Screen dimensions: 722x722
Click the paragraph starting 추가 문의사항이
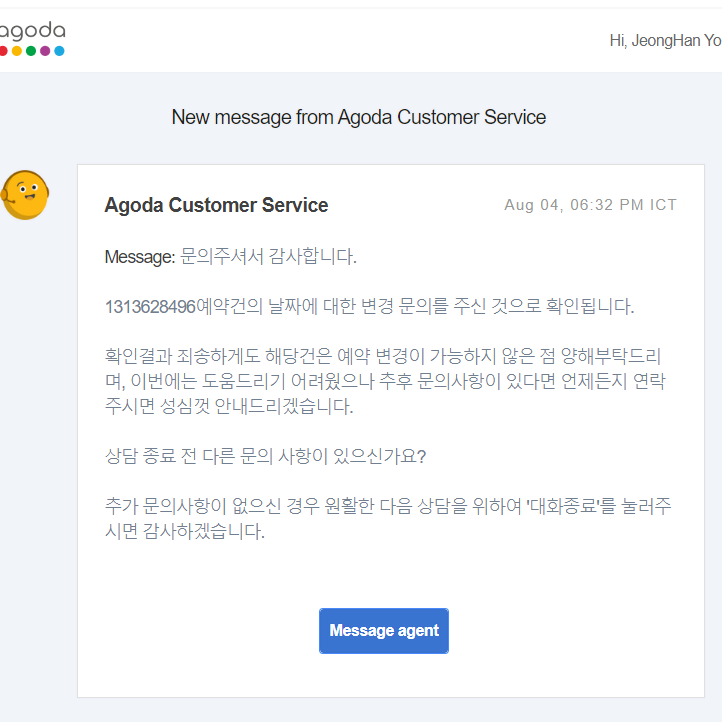tap(388, 518)
